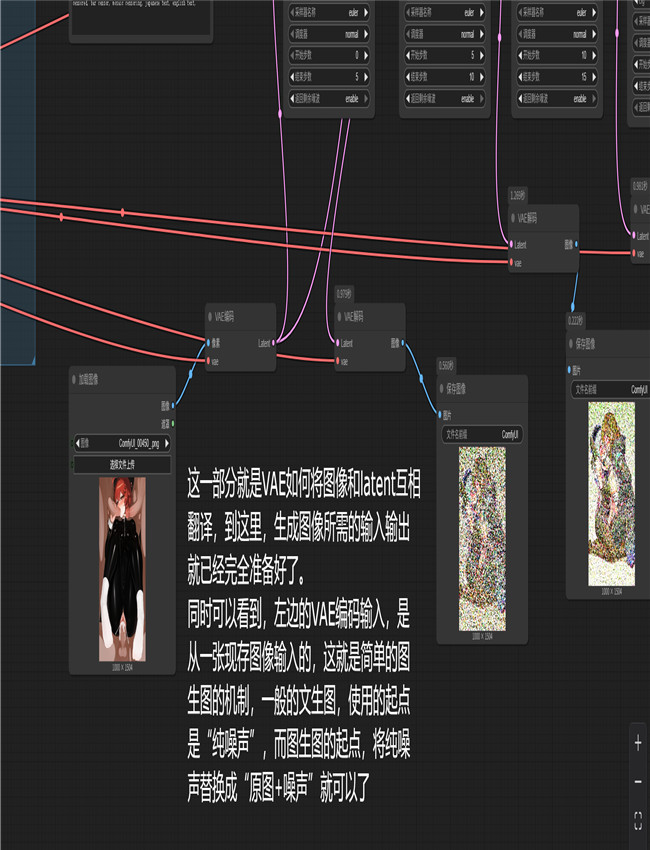Click the 像素 input port on VAE编码

click(x=207, y=343)
